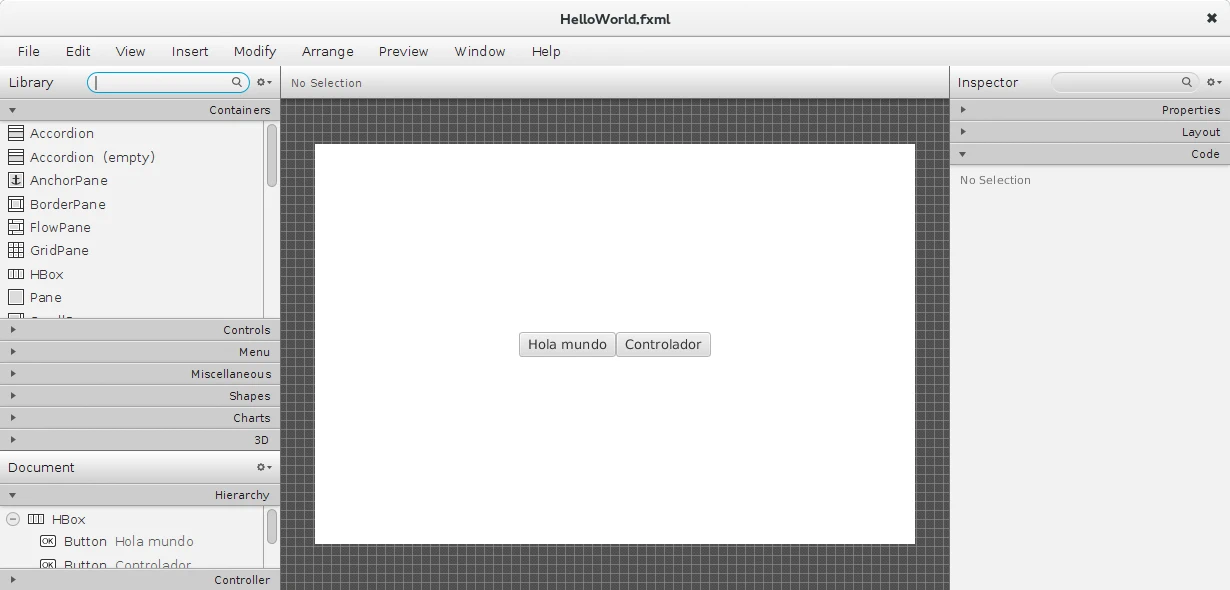Viewport: 1230px width, 590px height.
Task: Click the Hola mundo button on canvas
Action: pyautogui.click(x=567, y=345)
